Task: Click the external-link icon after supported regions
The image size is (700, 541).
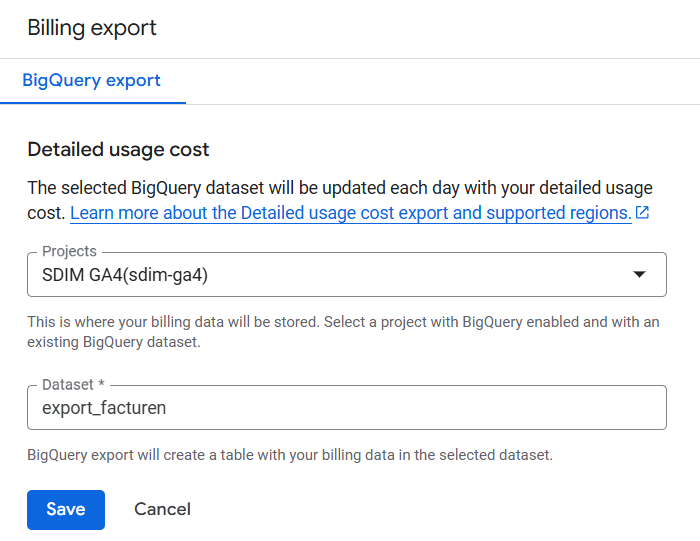Action: [642, 212]
